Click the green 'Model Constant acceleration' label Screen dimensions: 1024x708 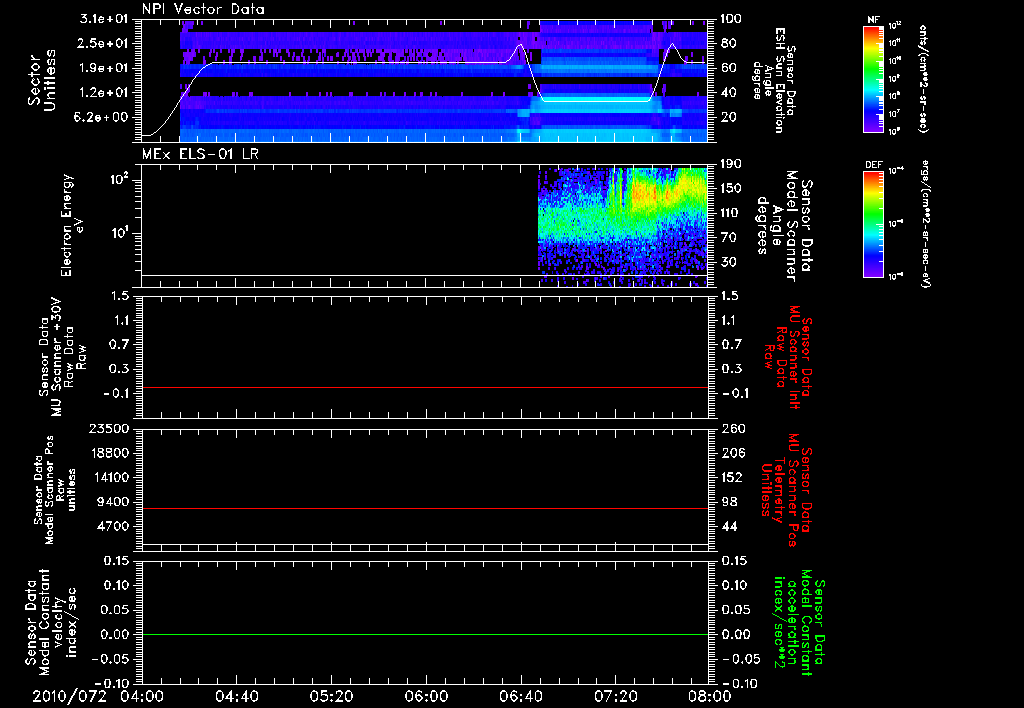click(x=799, y=623)
